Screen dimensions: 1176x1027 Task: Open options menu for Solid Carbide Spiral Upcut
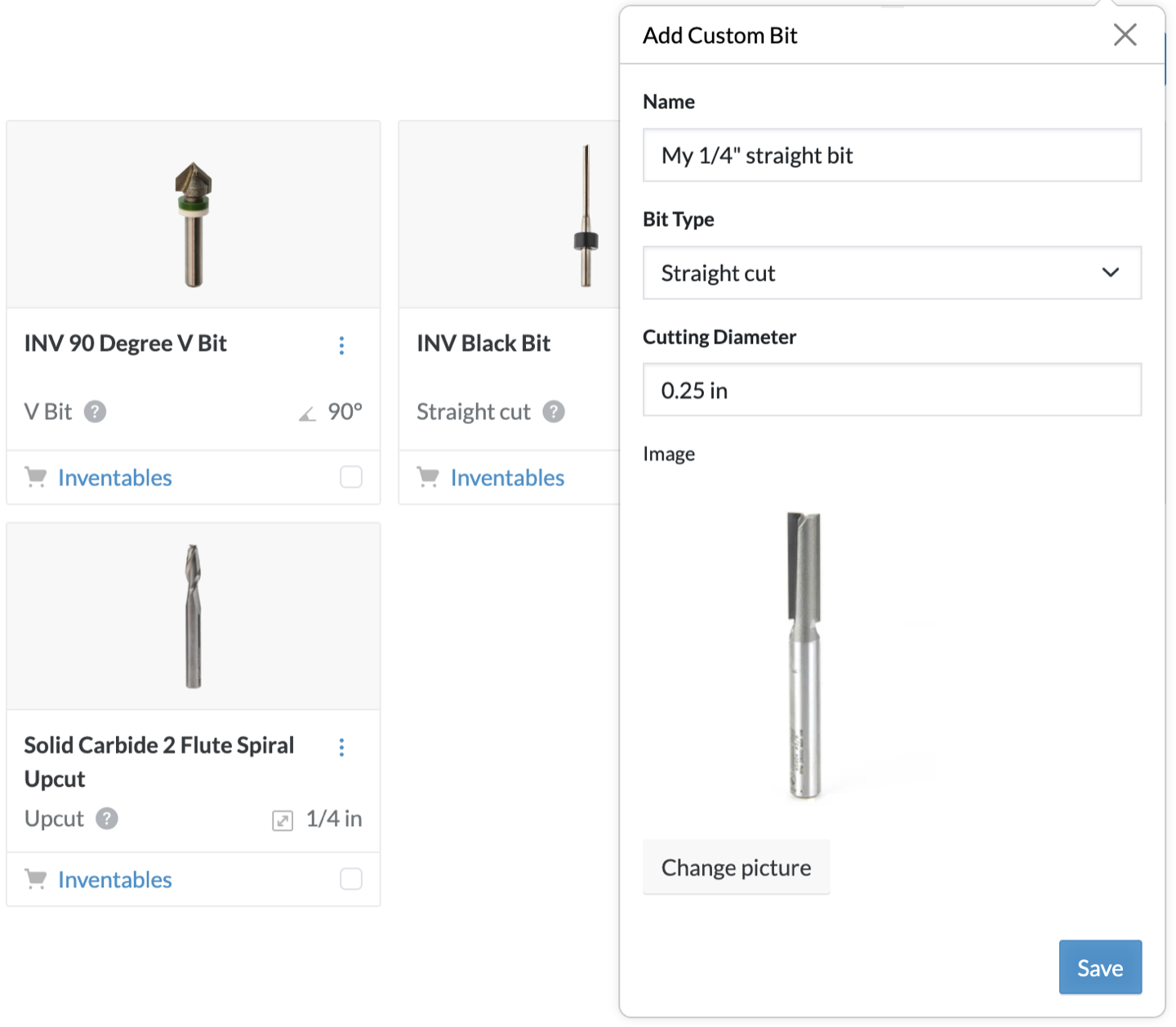click(341, 748)
